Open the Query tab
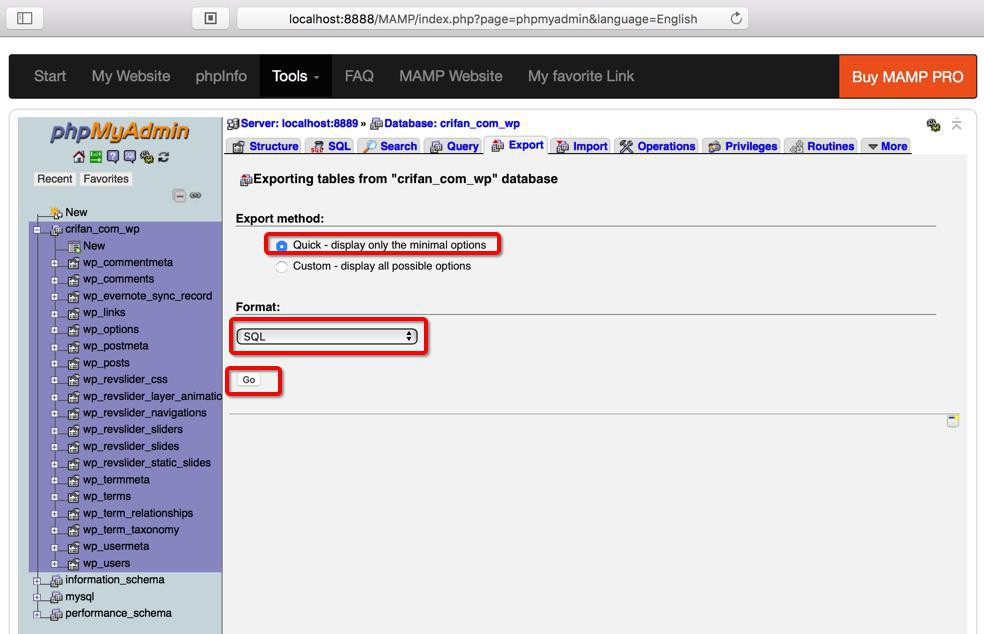 point(454,146)
